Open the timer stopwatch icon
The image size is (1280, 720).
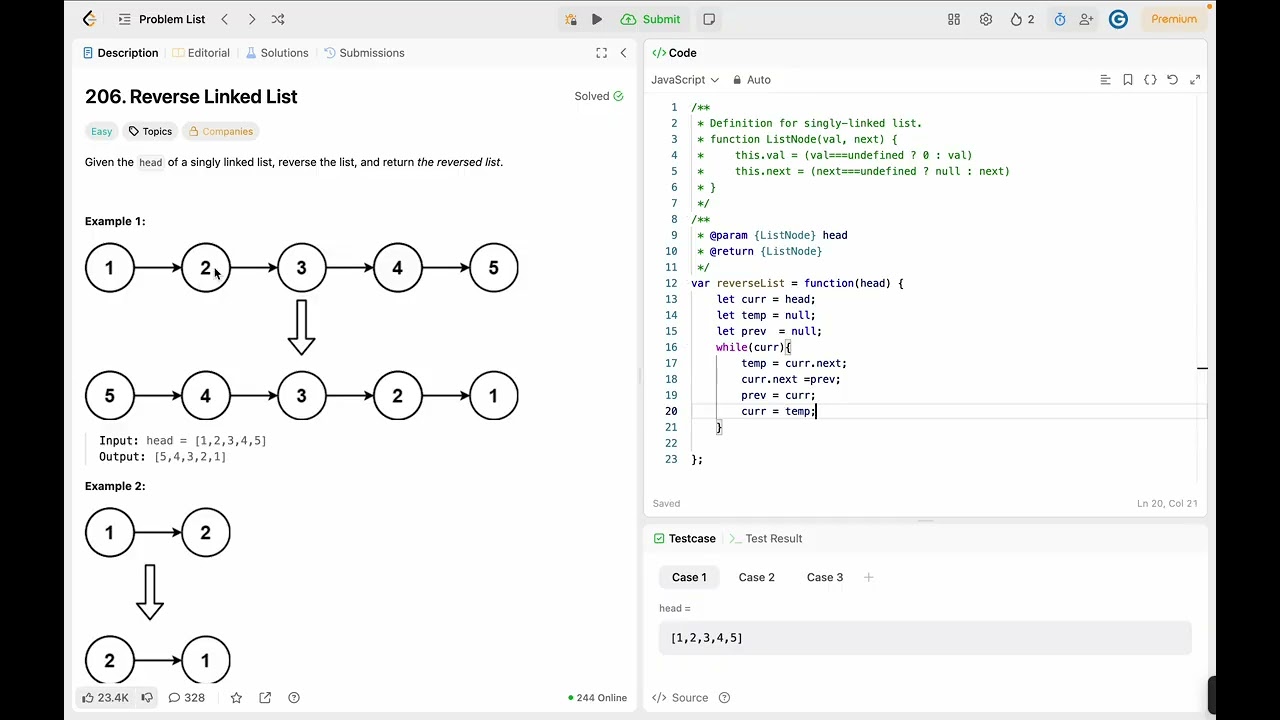1060,19
